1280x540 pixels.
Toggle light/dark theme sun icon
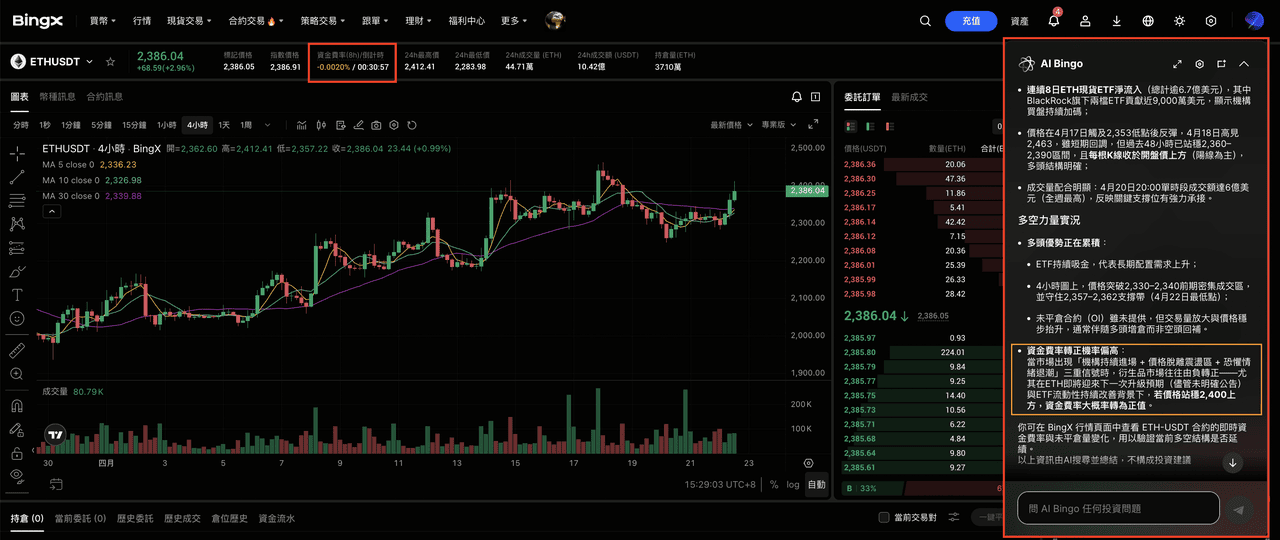tap(1180, 21)
